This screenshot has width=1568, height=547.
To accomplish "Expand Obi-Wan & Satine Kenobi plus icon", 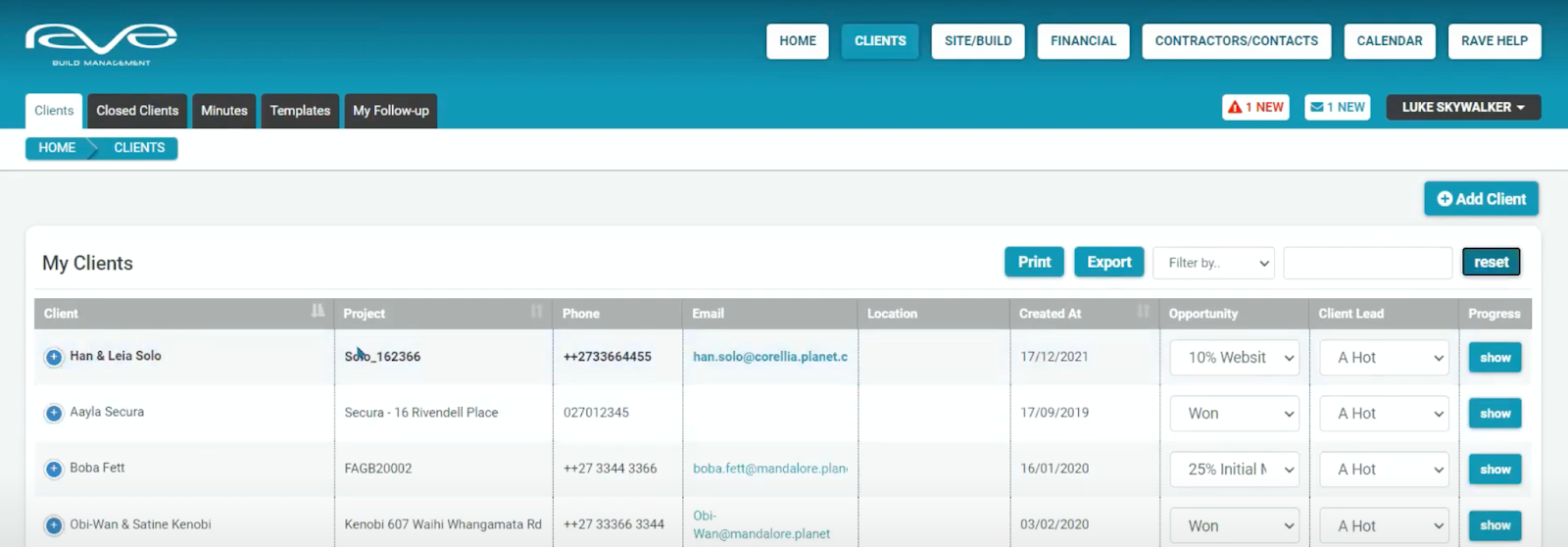I will pos(54,525).
